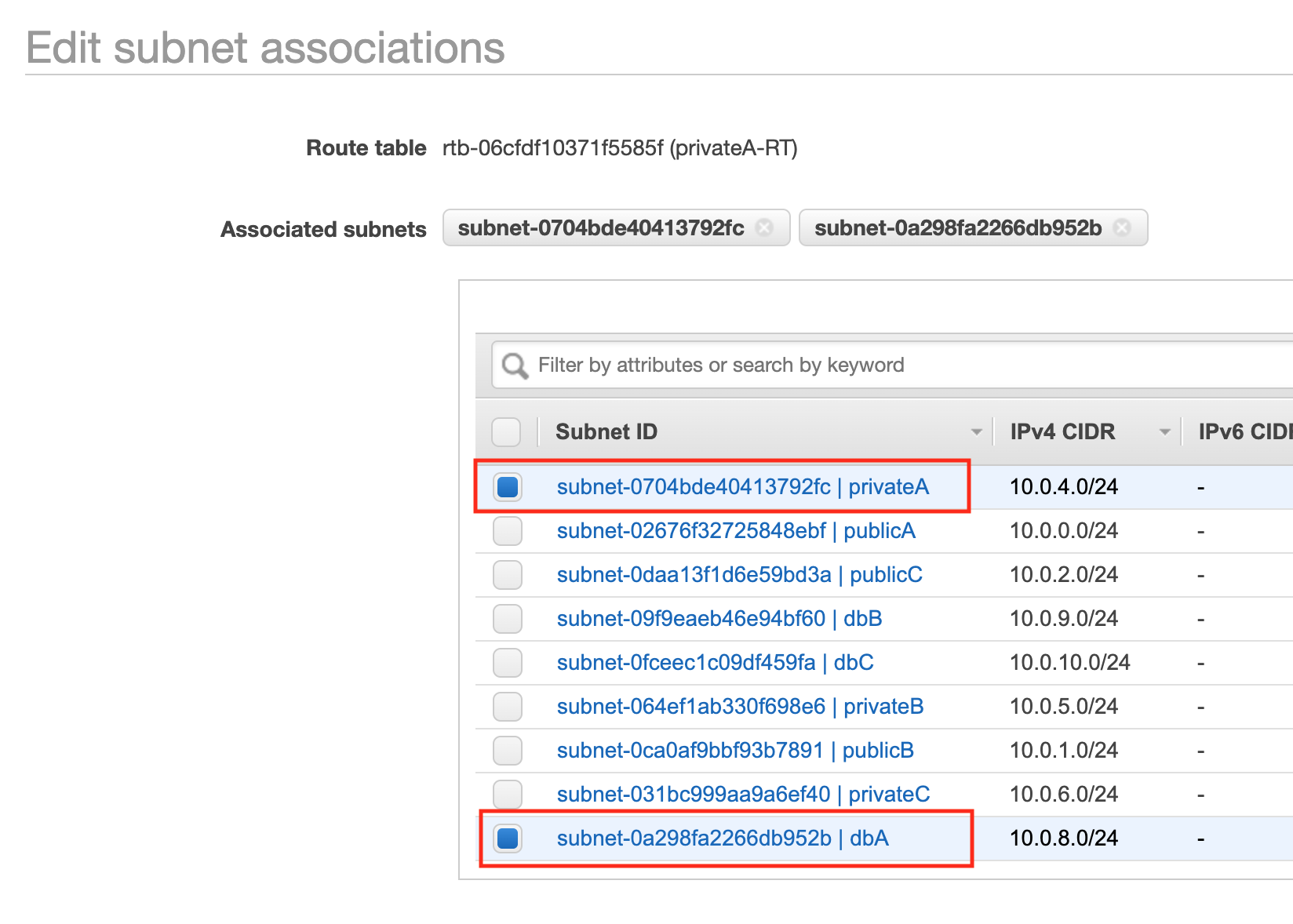
Task: Select the dbC subnet checkbox
Action: [508, 663]
